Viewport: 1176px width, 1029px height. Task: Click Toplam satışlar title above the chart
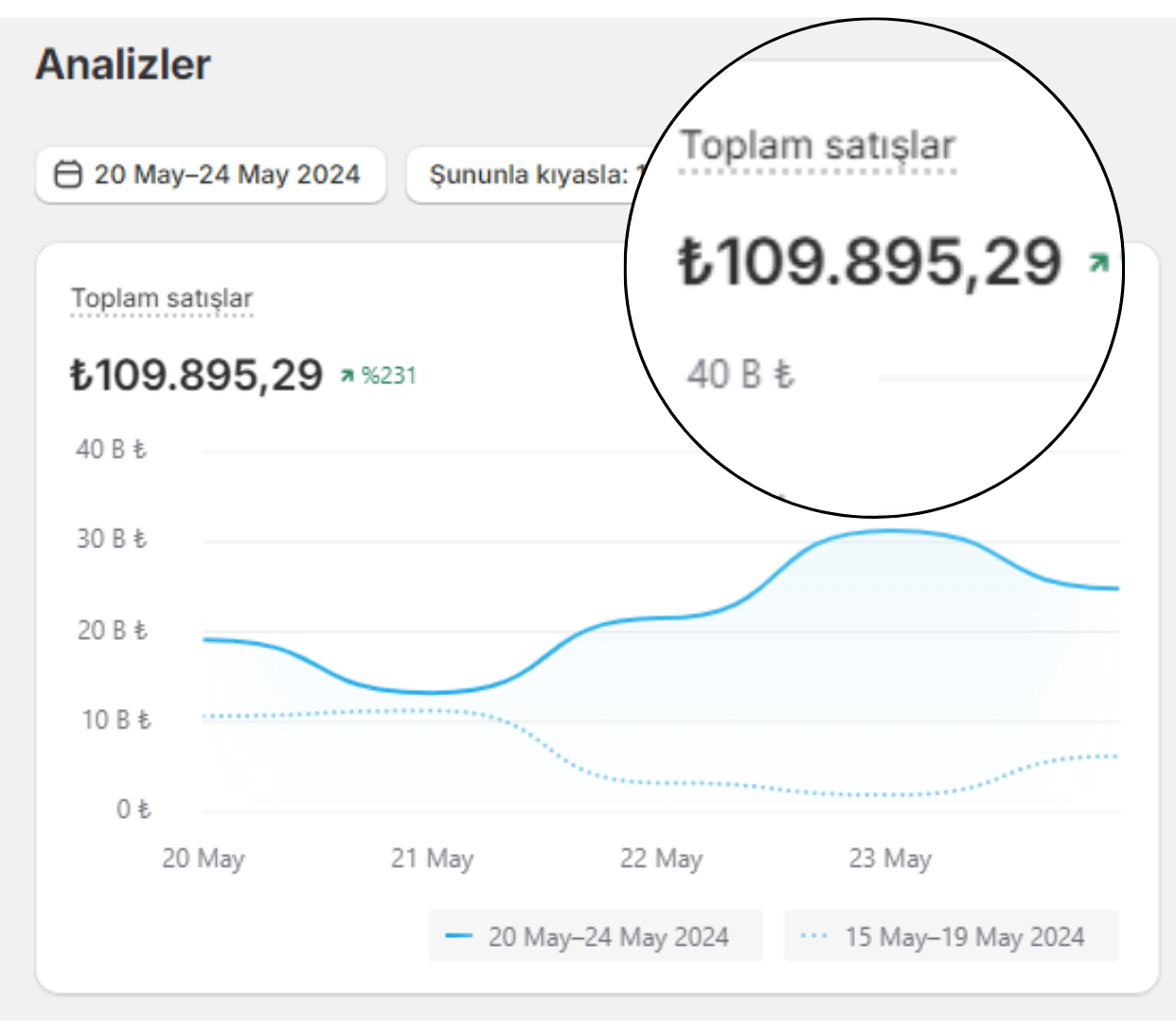tap(162, 298)
